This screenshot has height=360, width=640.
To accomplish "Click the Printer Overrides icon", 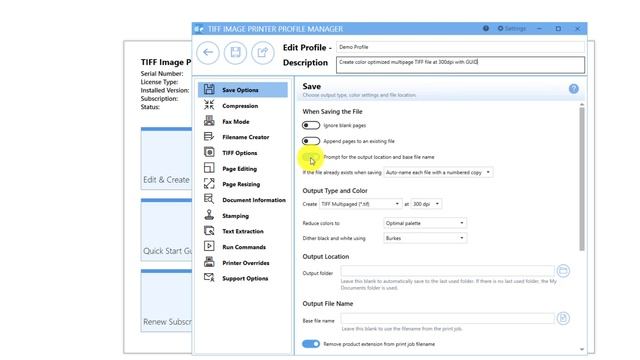I will pyautogui.click(x=209, y=262).
